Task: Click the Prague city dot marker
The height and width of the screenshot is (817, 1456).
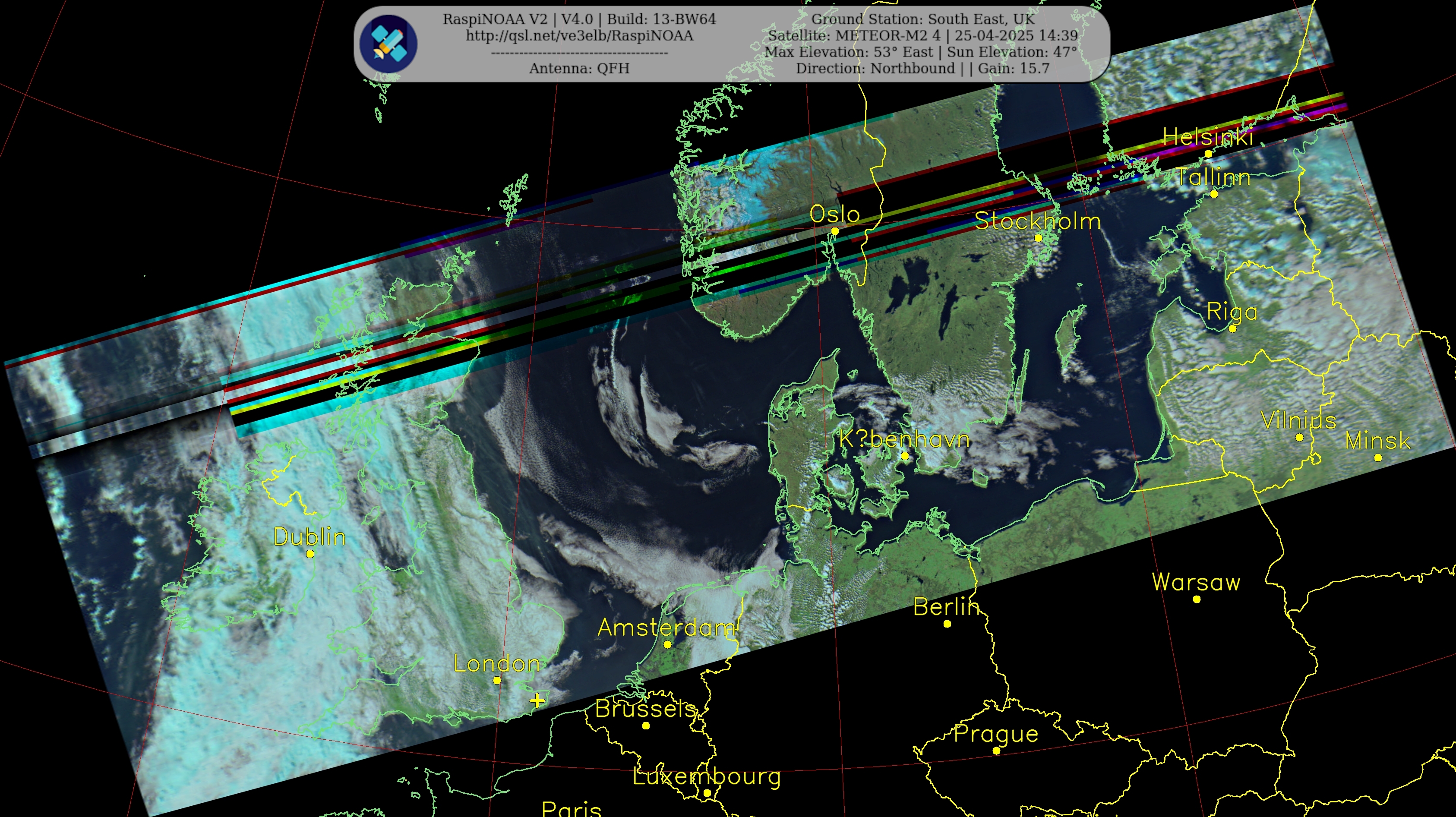Action: click(996, 751)
